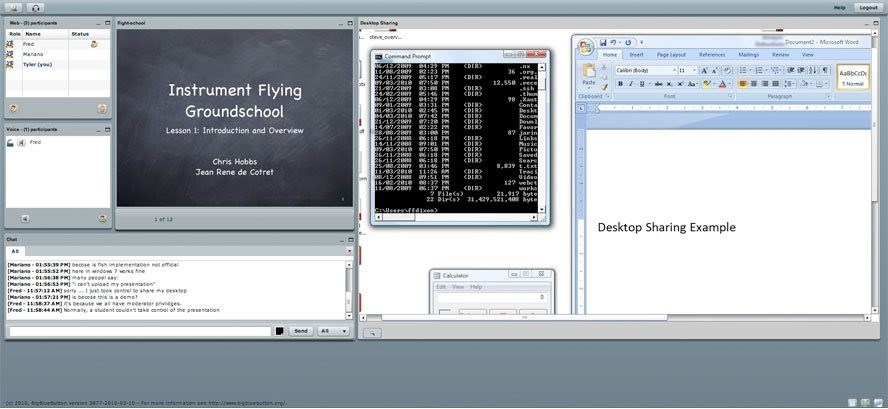Image resolution: width=888 pixels, height=409 pixels.
Task: Click the headset audio icon in top bar
Action: click(36, 8)
